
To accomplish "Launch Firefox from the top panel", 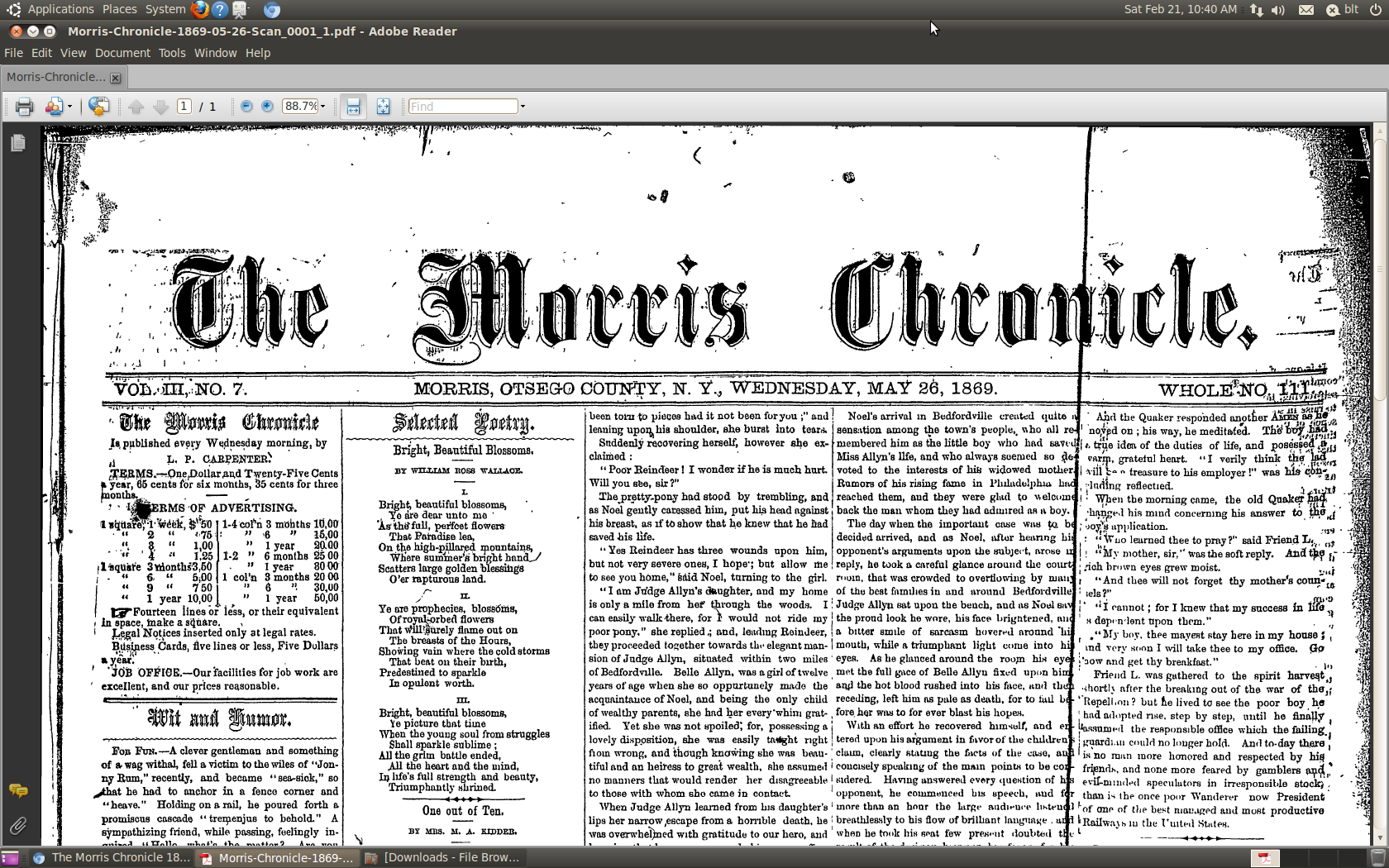I will (x=199, y=10).
